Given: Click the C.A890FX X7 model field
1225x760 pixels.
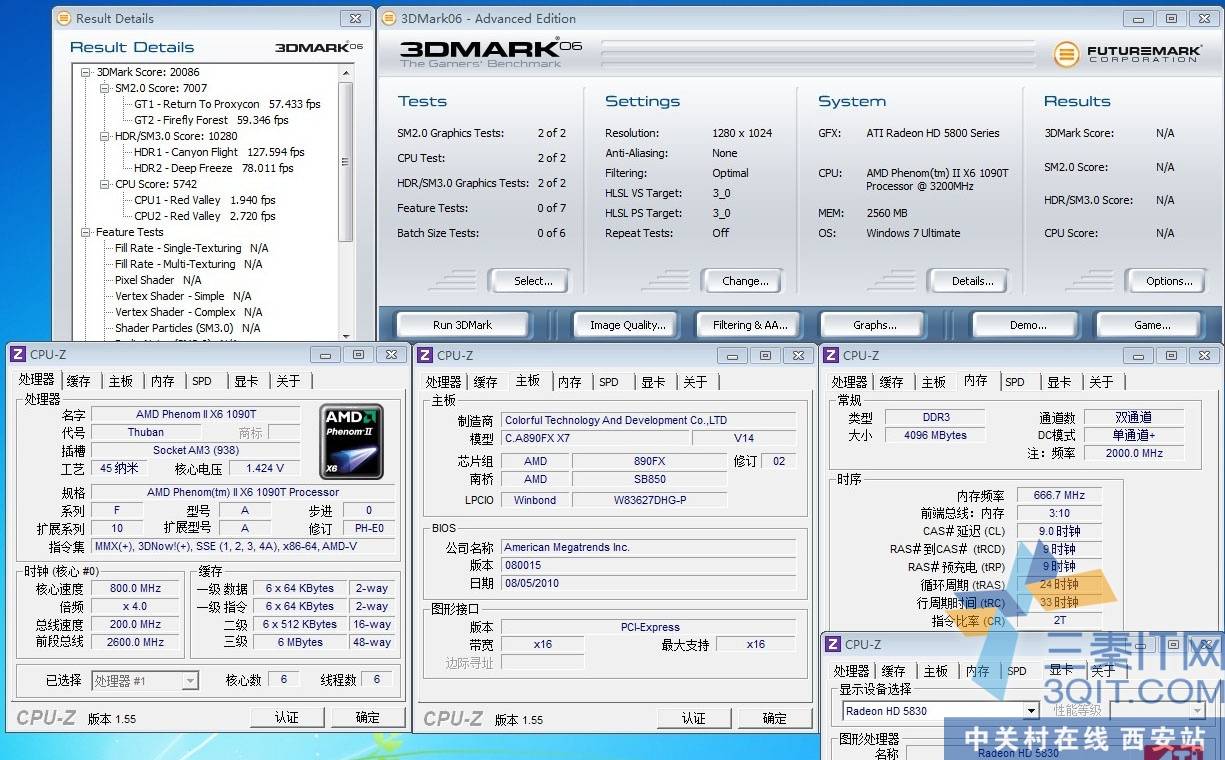Looking at the screenshot, I should coord(594,438).
